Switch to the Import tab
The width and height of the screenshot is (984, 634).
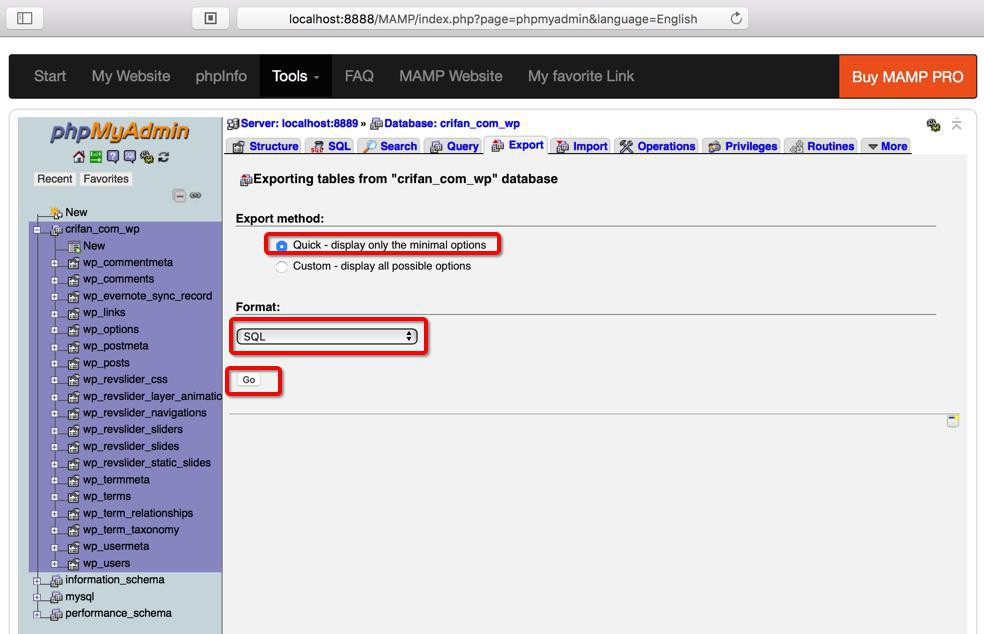pos(582,146)
